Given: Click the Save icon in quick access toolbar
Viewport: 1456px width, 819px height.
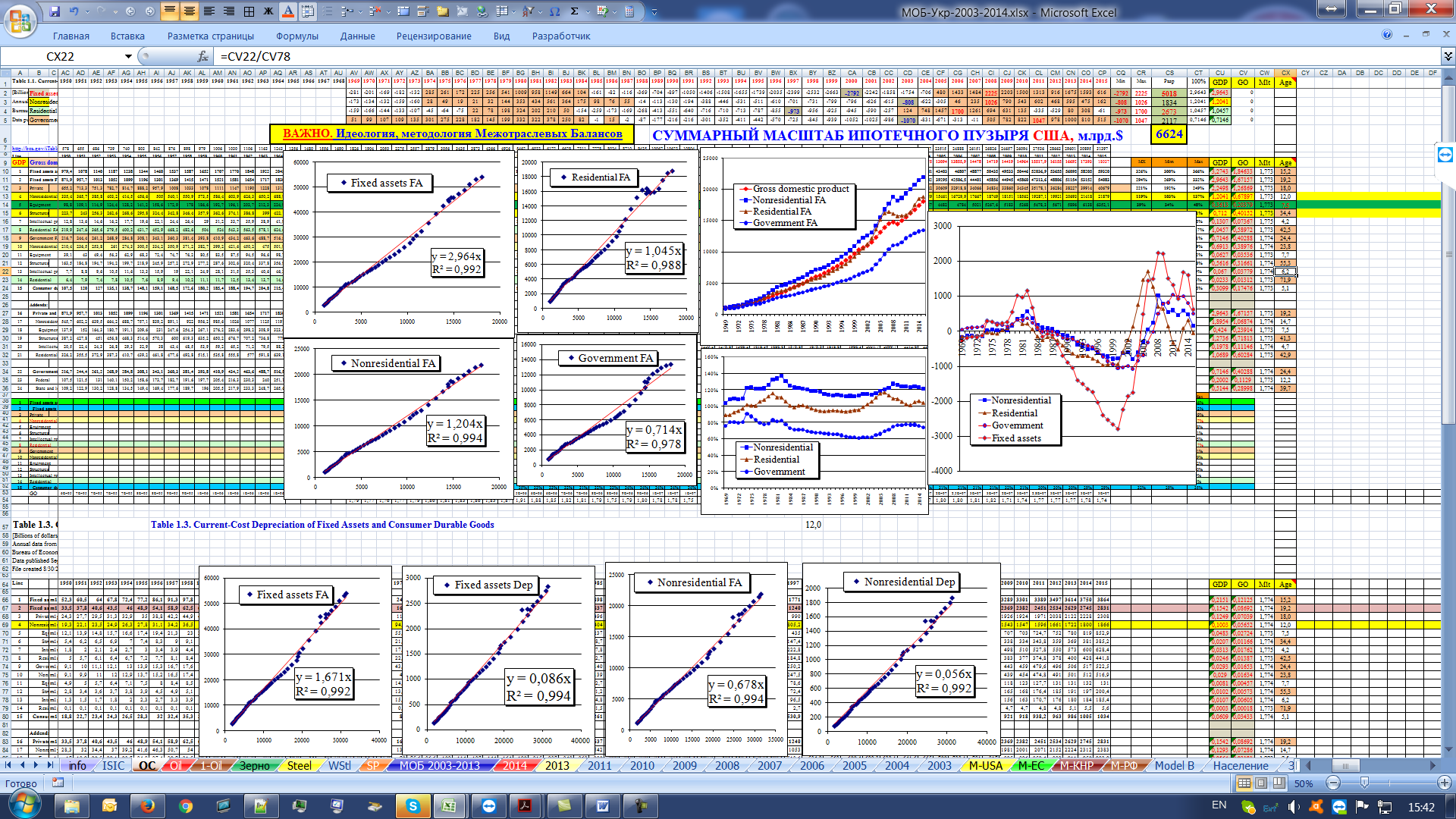Looking at the screenshot, I should (x=55, y=11).
